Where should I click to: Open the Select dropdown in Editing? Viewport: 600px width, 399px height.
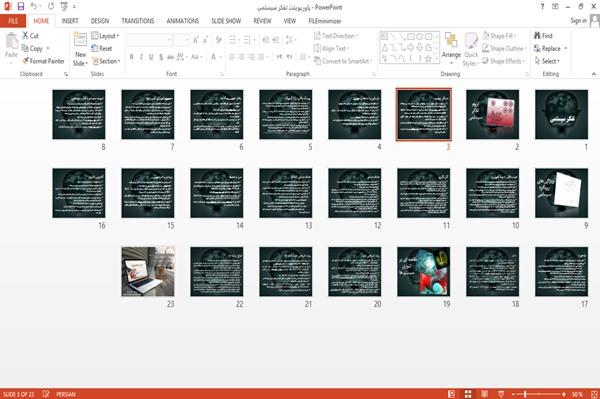pyautogui.click(x=547, y=61)
